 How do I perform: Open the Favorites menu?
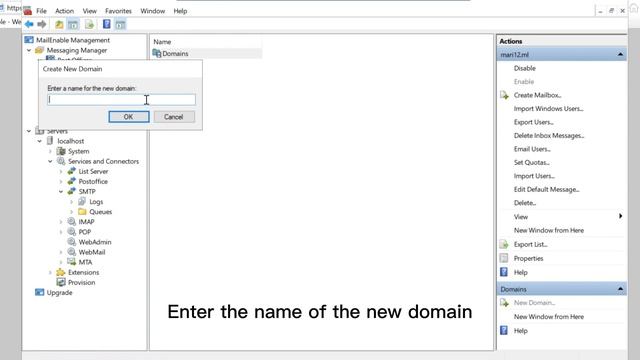pos(118,11)
